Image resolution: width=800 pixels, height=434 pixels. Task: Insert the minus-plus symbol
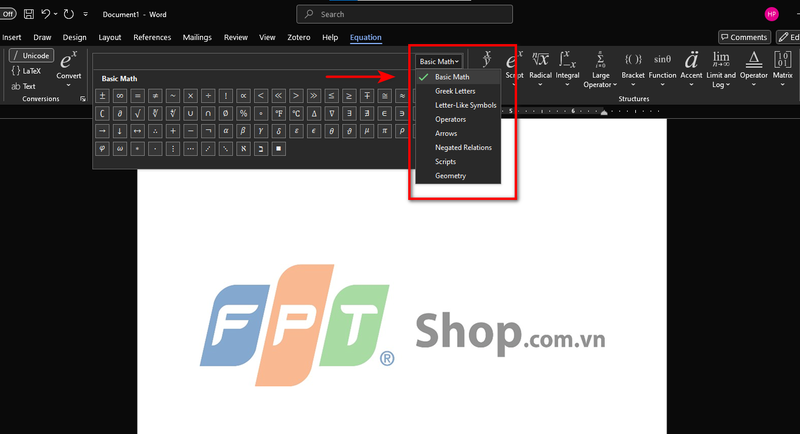tap(367, 95)
